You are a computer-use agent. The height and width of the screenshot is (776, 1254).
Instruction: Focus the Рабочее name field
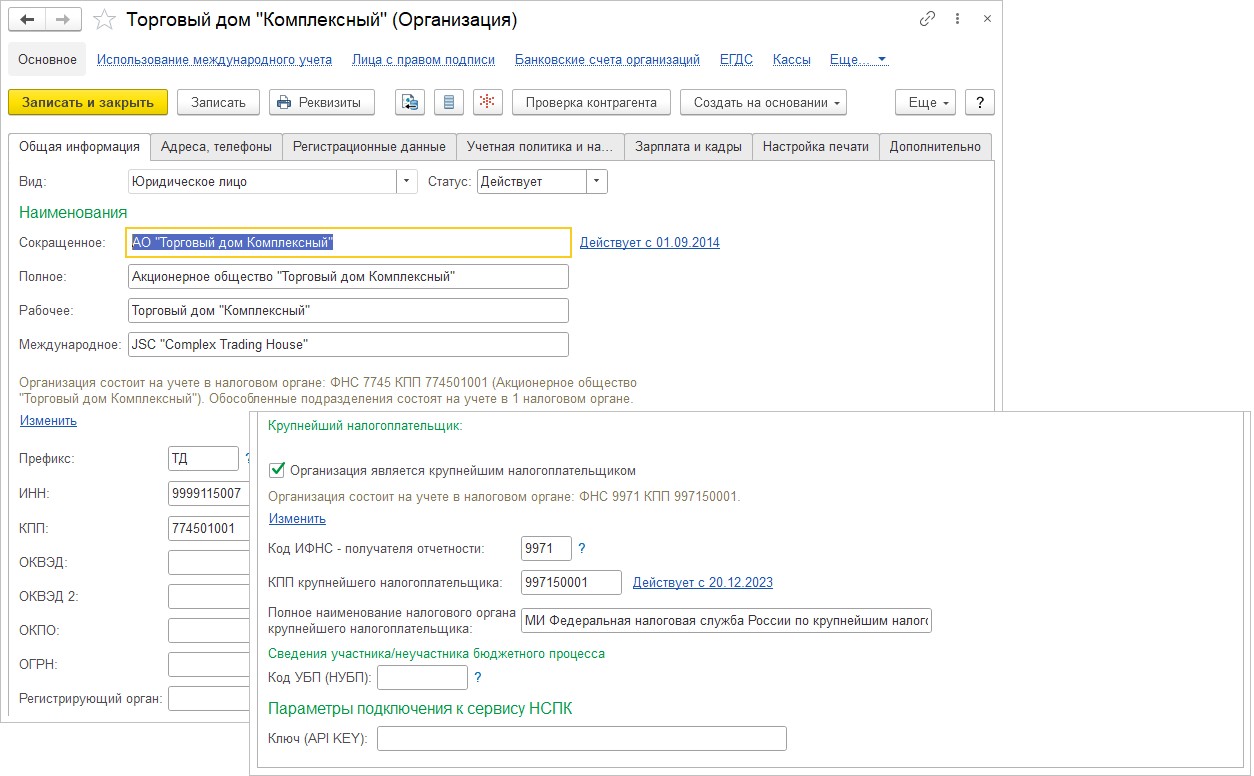pyautogui.click(x=349, y=310)
